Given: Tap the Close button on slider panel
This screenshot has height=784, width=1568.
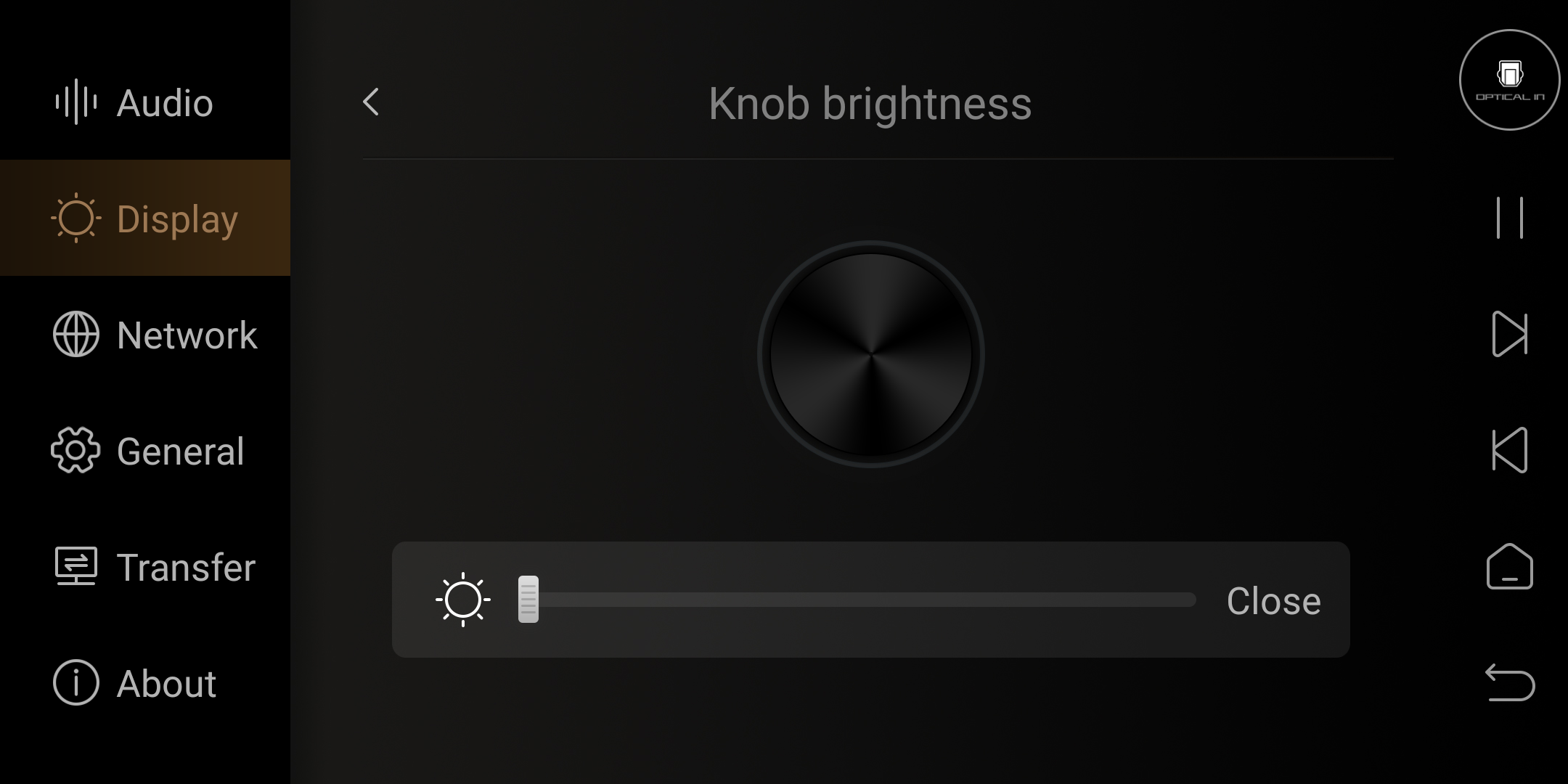Looking at the screenshot, I should pyautogui.click(x=1274, y=601).
